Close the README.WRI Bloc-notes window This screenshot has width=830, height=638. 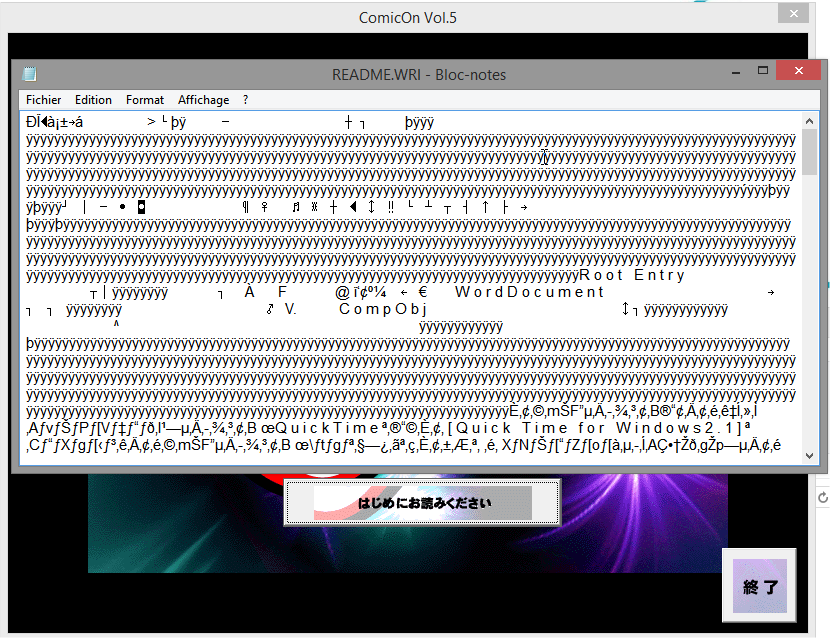coord(799,70)
